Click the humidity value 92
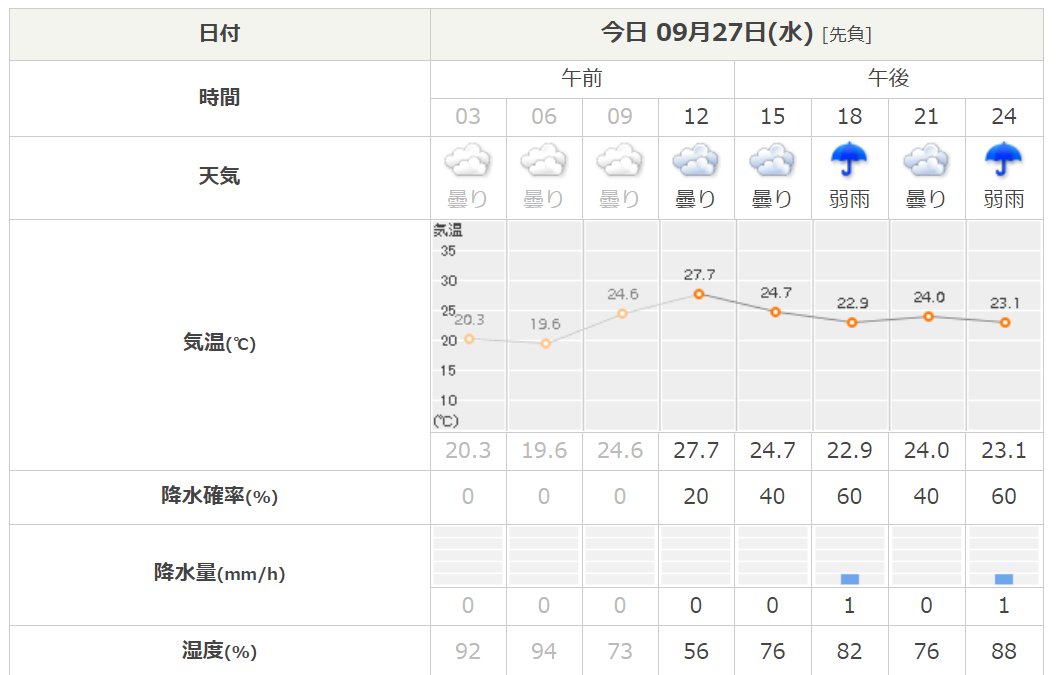Viewport: 1060px width, 675px height. coord(468,651)
